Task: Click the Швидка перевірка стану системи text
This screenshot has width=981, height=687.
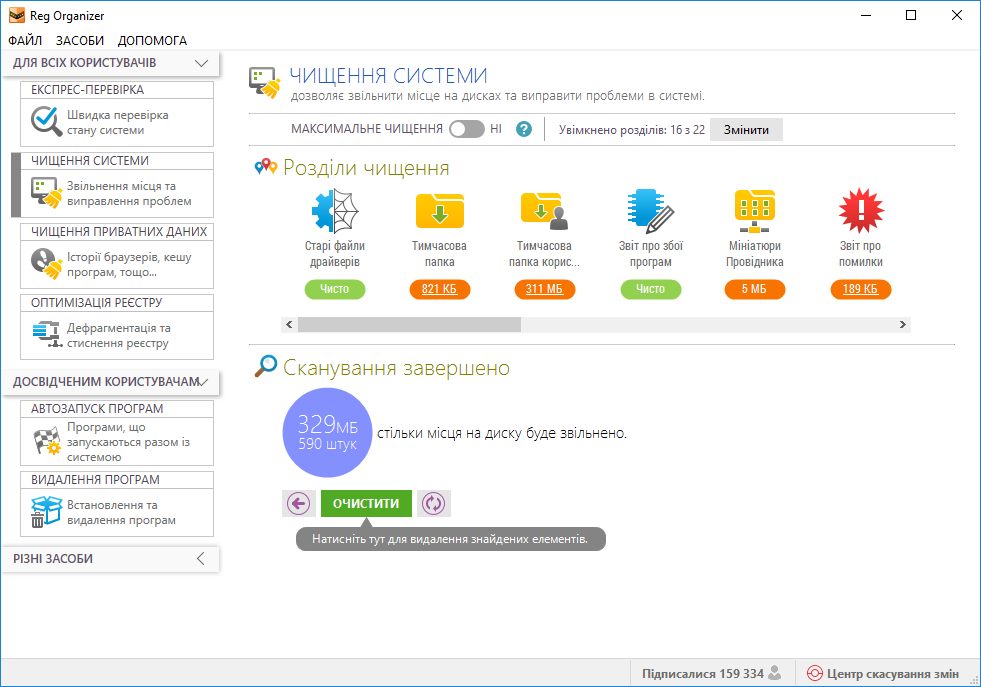Action: coord(118,123)
